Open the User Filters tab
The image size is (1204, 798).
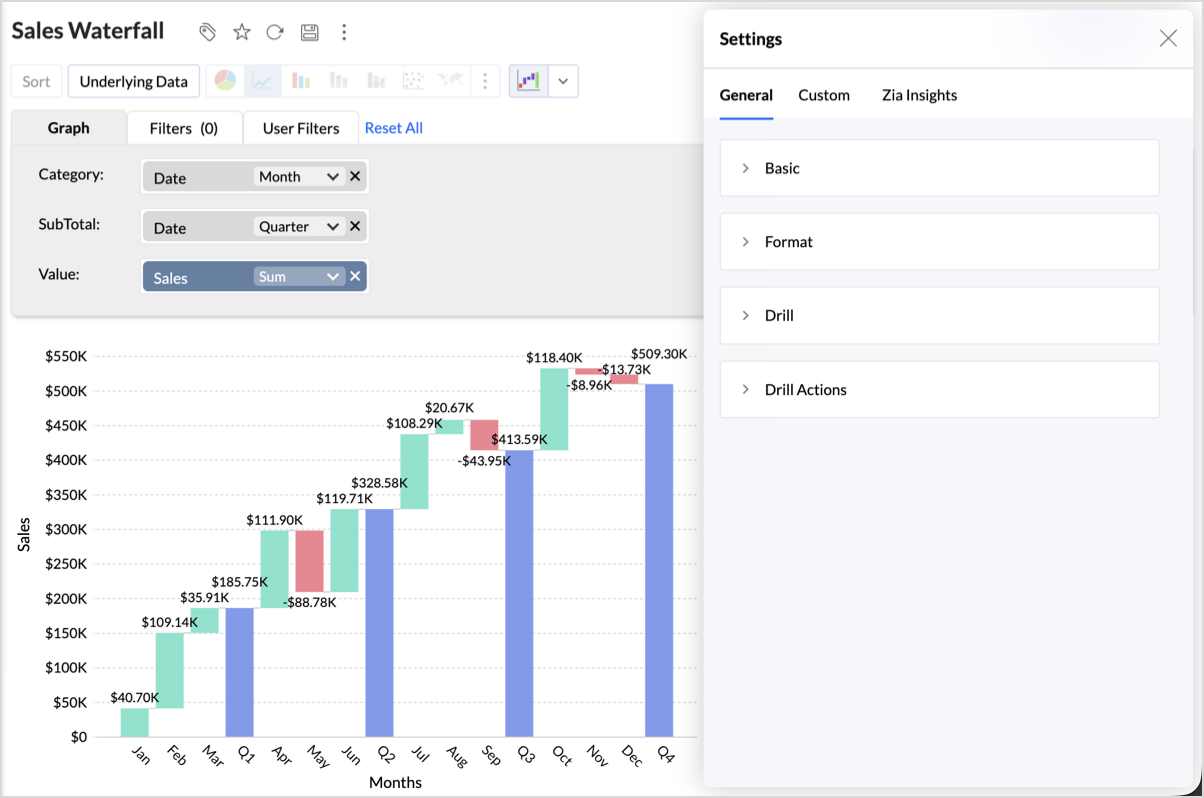[301, 128]
